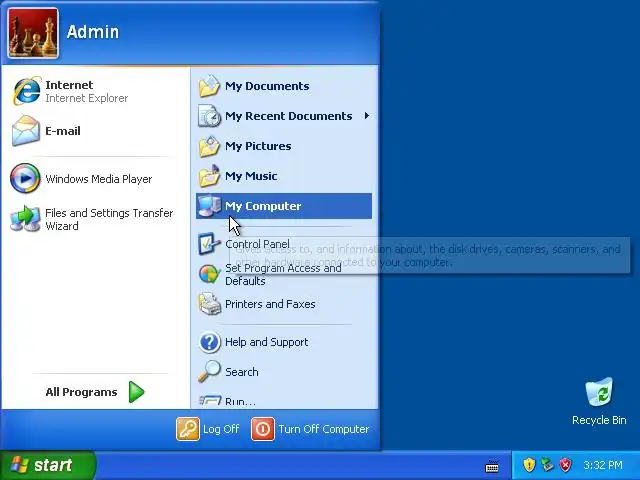640x480 pixels.
Task: Launch Windows Media Player icon
Action: click(x=25, y=178)
